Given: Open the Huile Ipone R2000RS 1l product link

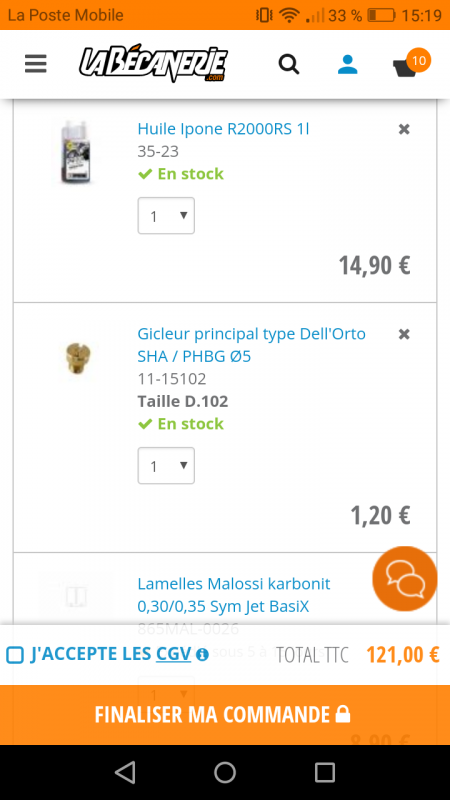Looking at the screenshot, I should [223, 129].
